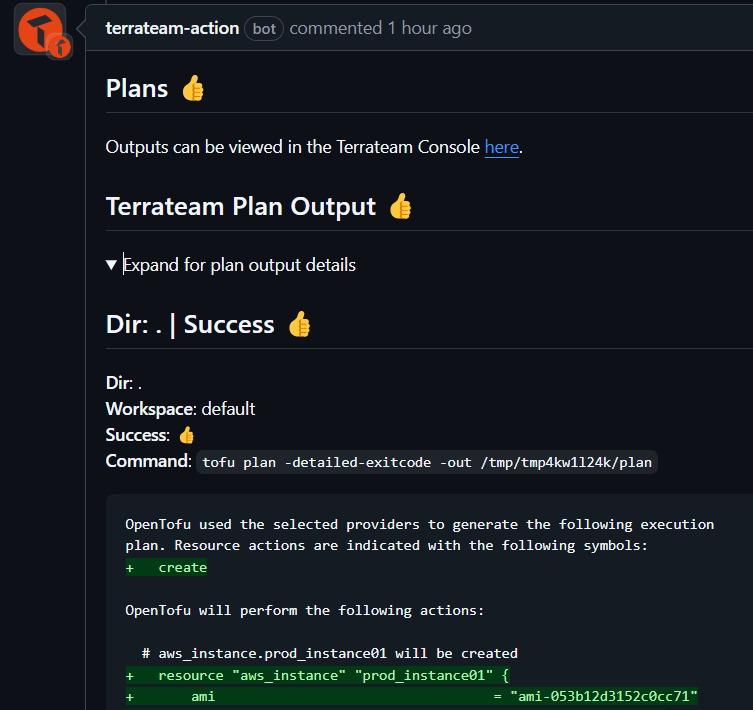Click 'Expand for plan output details' summary text
The width and height of the screenshot is (753, 710).
(x=239, y=265)
